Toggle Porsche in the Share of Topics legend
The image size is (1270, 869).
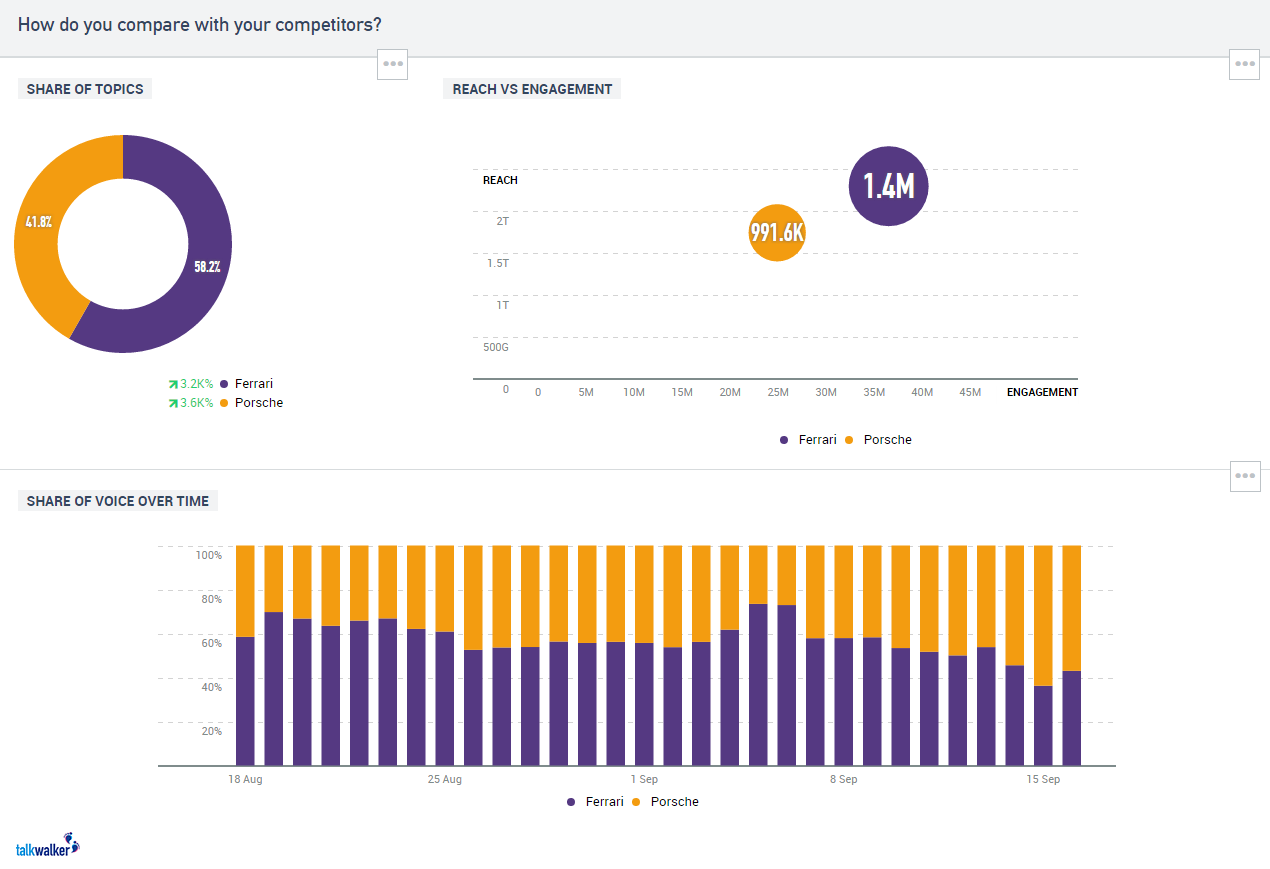(x=251, y=403)
